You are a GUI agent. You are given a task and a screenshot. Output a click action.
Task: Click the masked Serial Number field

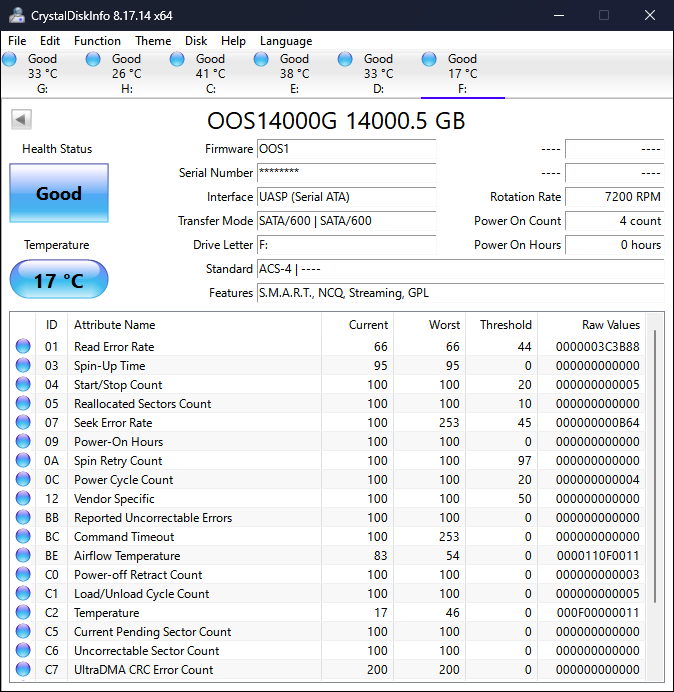(x=346, y=173)
